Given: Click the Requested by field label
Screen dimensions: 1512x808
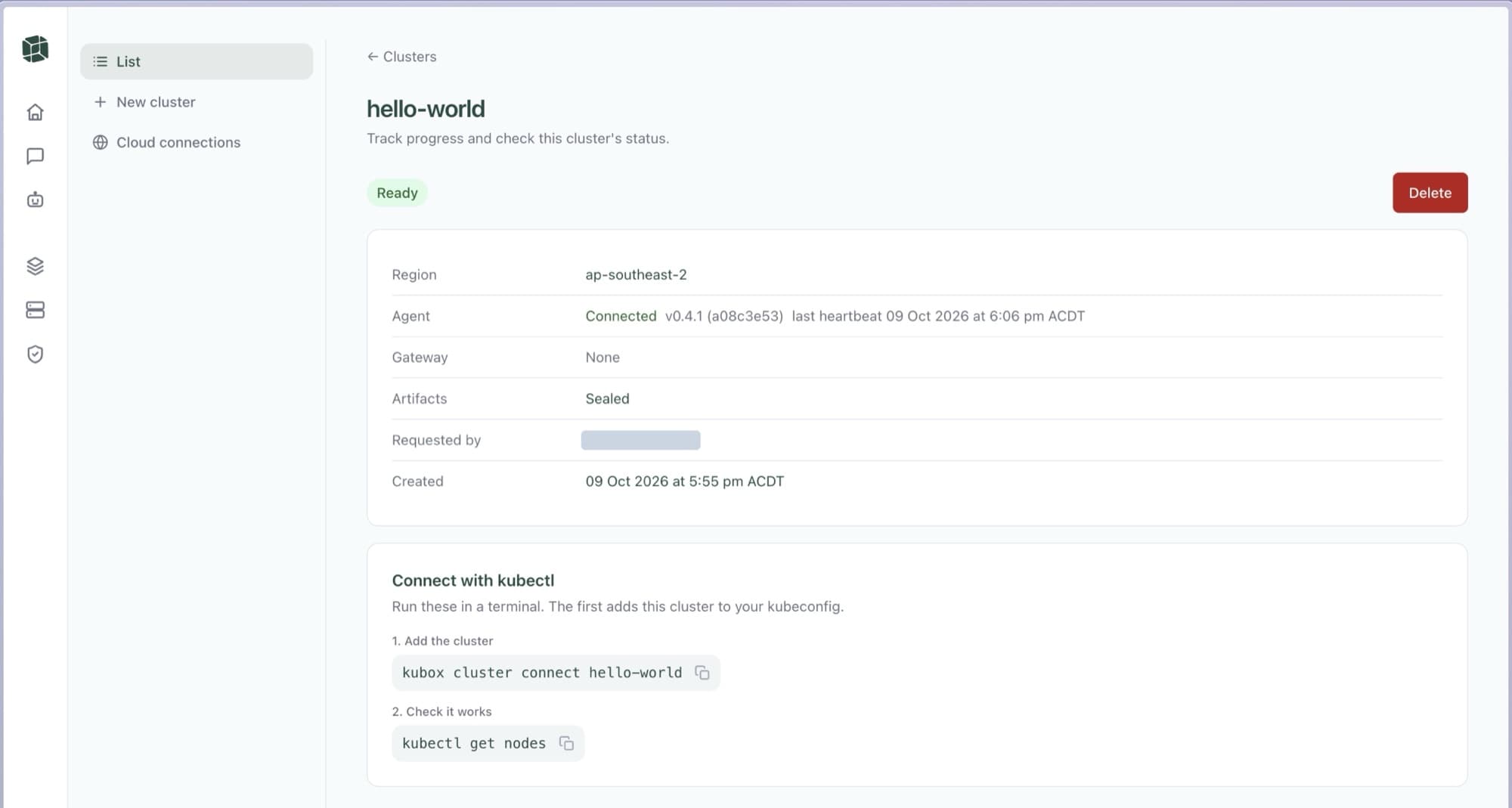Looking at the screenshot, I should [x=436, y=440].
